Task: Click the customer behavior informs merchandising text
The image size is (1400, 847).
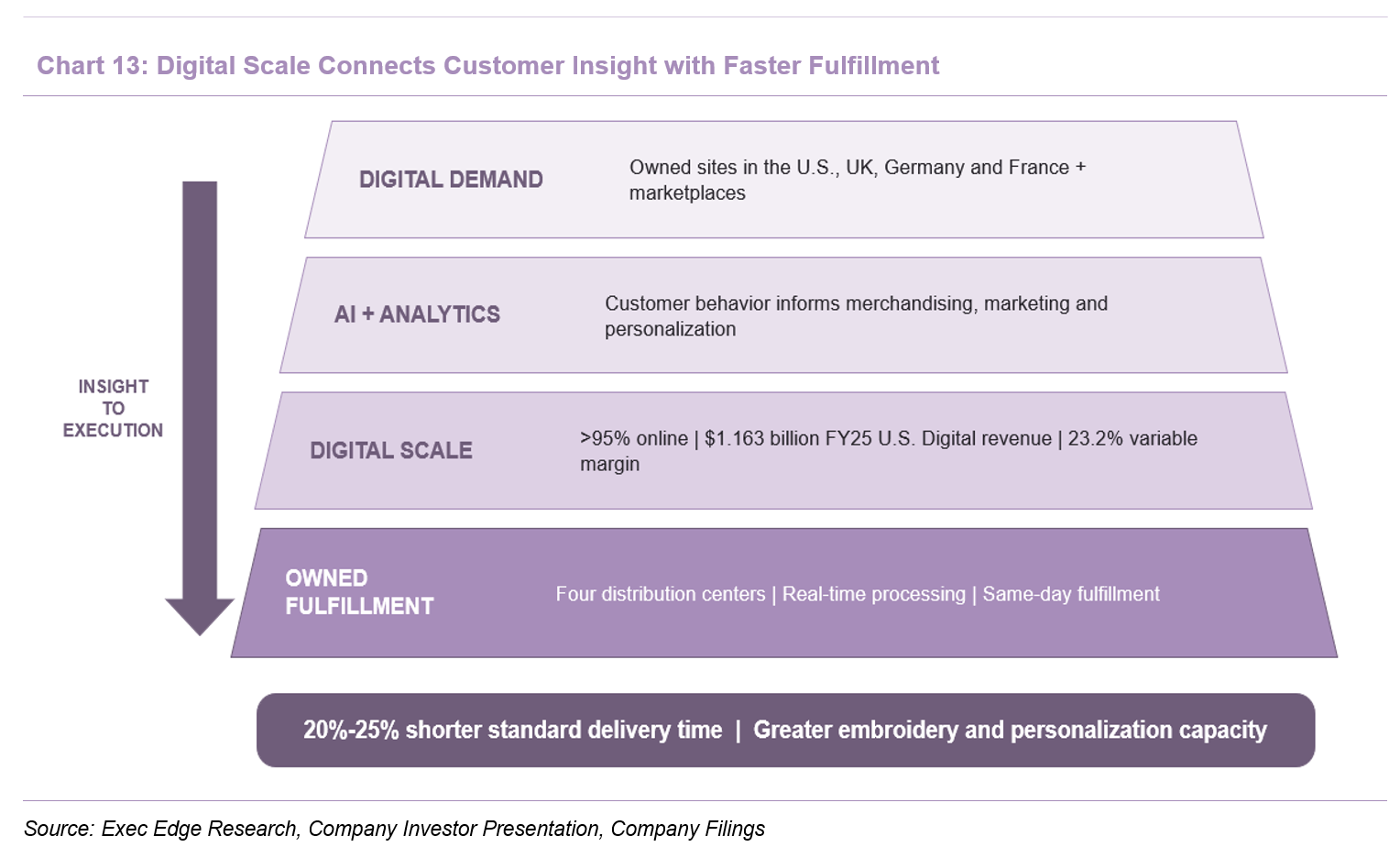Action: [x=856, y=315]
